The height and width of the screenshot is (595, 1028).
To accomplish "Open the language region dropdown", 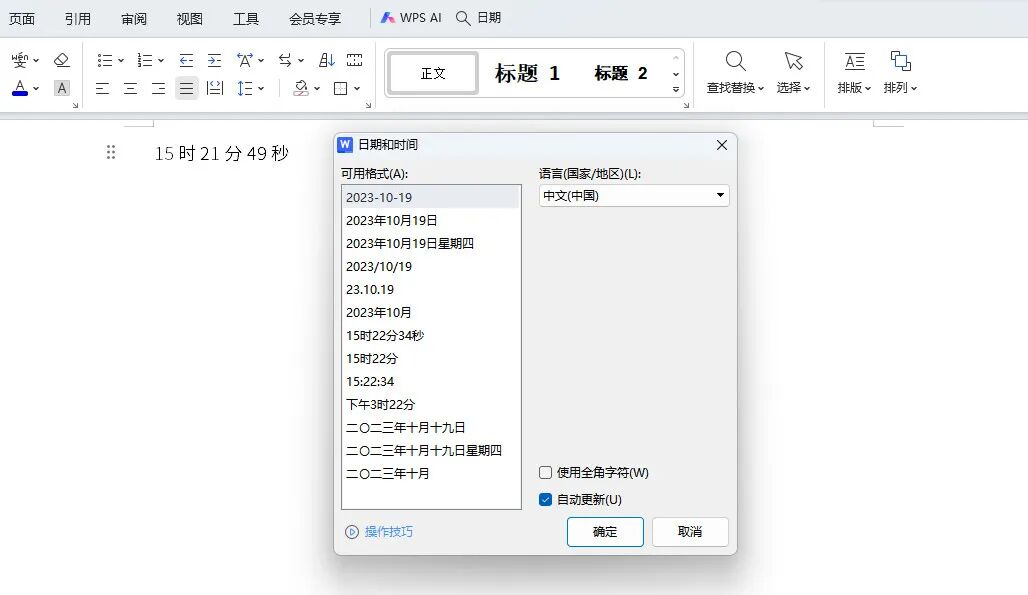I will [721, 195].
